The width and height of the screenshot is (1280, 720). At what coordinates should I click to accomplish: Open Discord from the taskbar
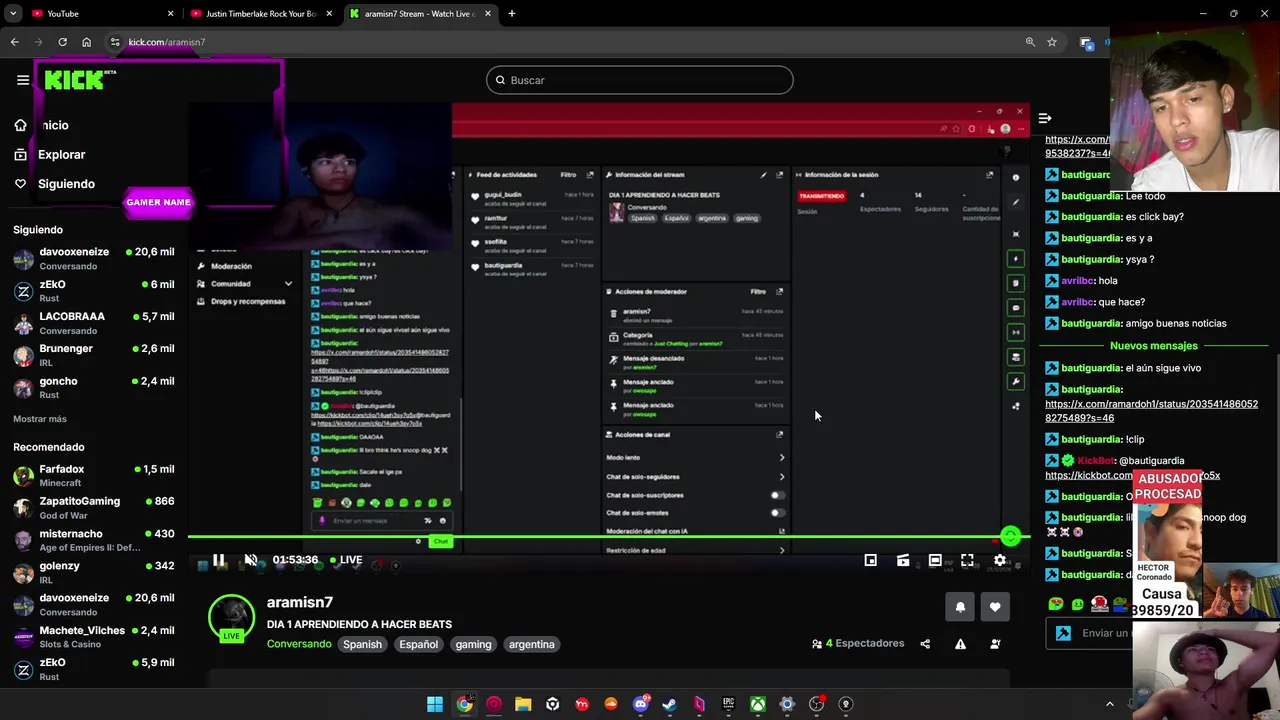click(641, 704)
